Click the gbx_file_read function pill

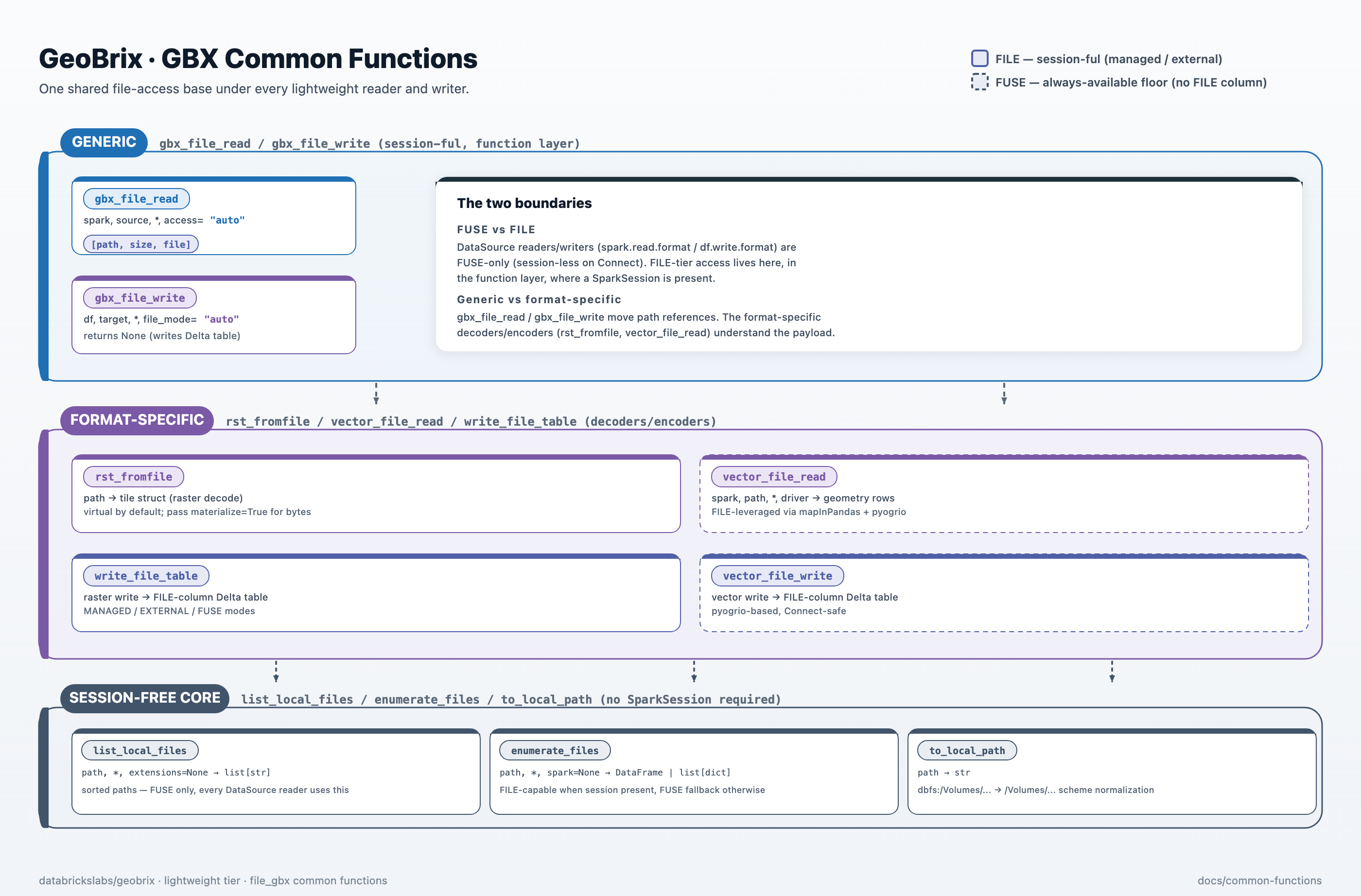[136, 198]
